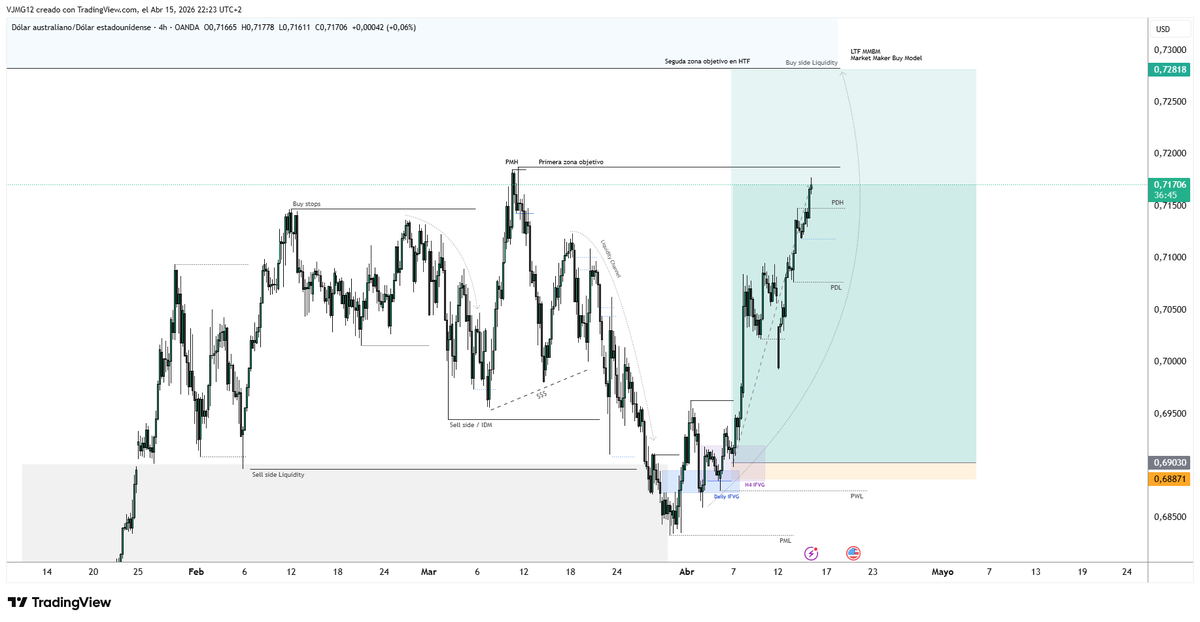Select the Primera zona objetivo text label
Viewport: 1200px width, 622px height.
click(x=571, y=161)
